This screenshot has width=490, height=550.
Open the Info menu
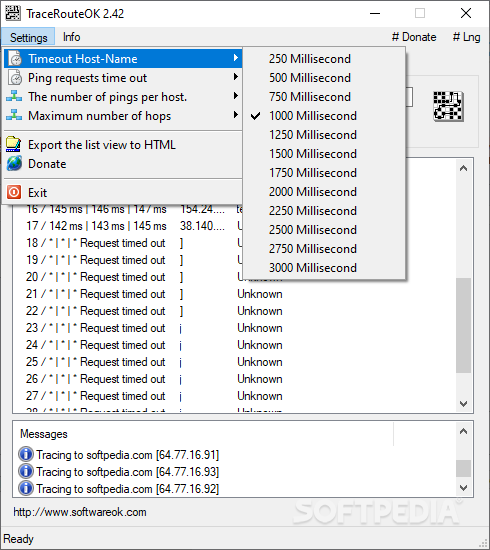pos(72,37)
